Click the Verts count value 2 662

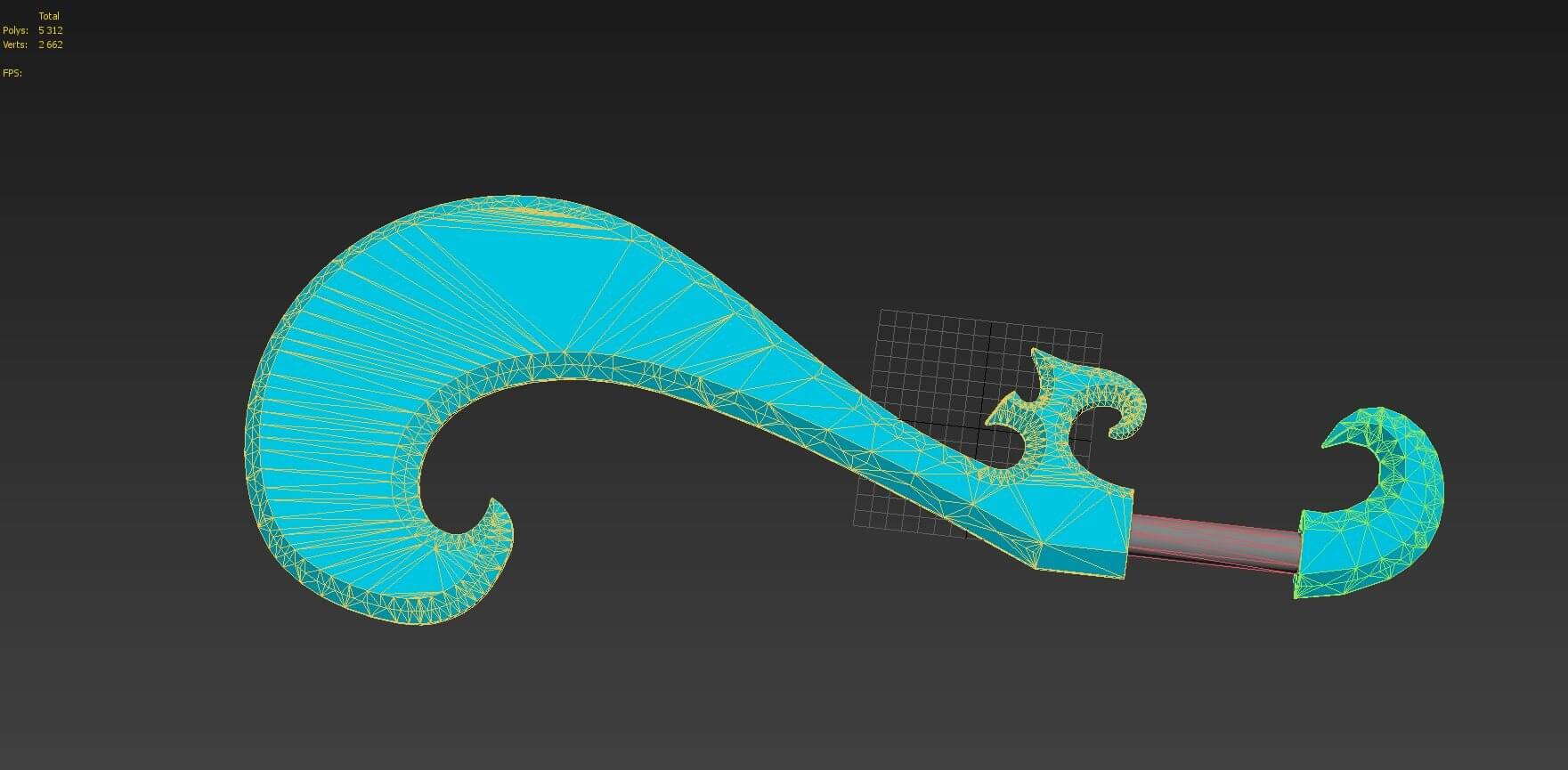(x=50, y=45)
